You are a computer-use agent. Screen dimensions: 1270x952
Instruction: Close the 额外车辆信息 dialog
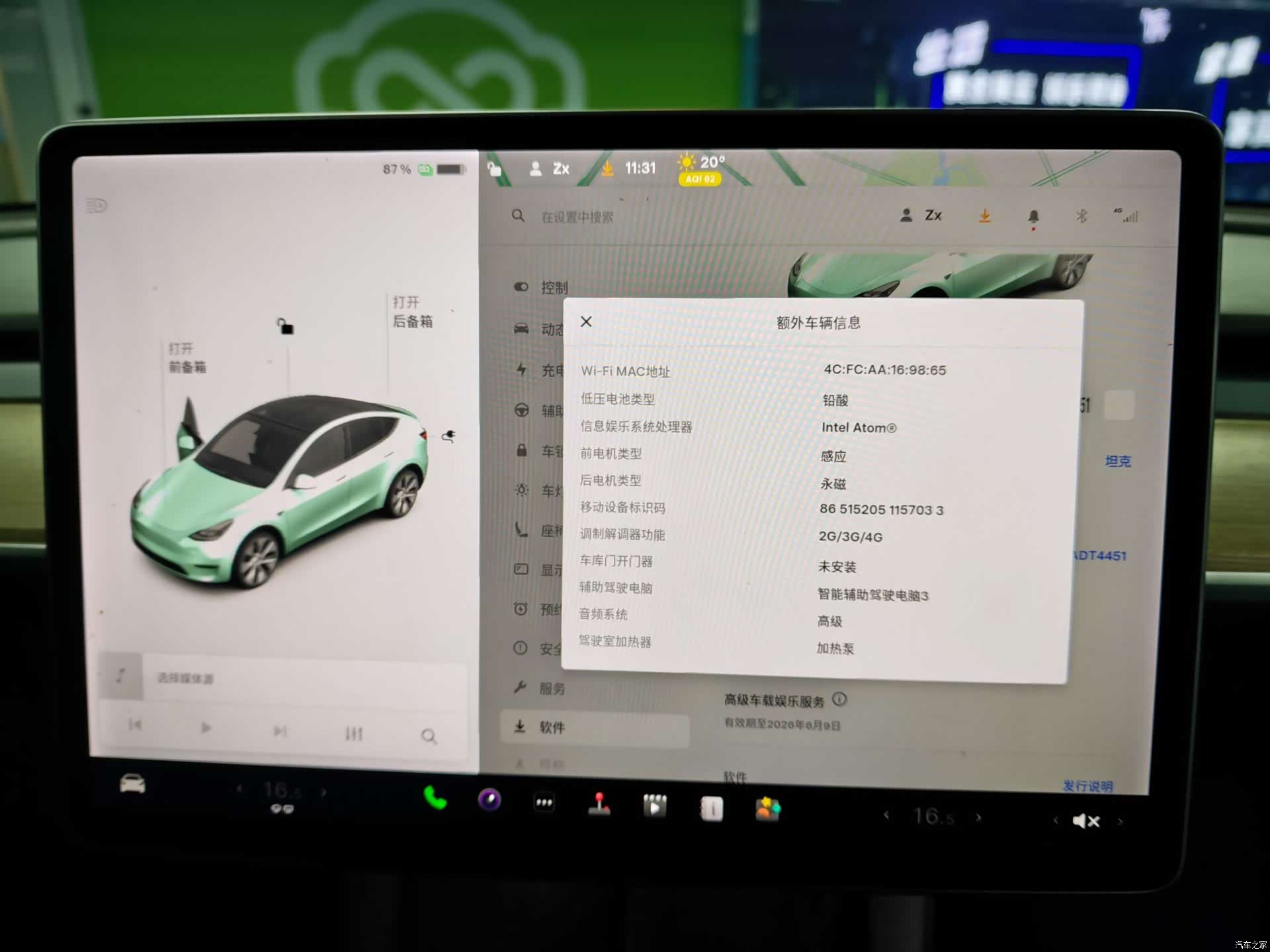586,322
